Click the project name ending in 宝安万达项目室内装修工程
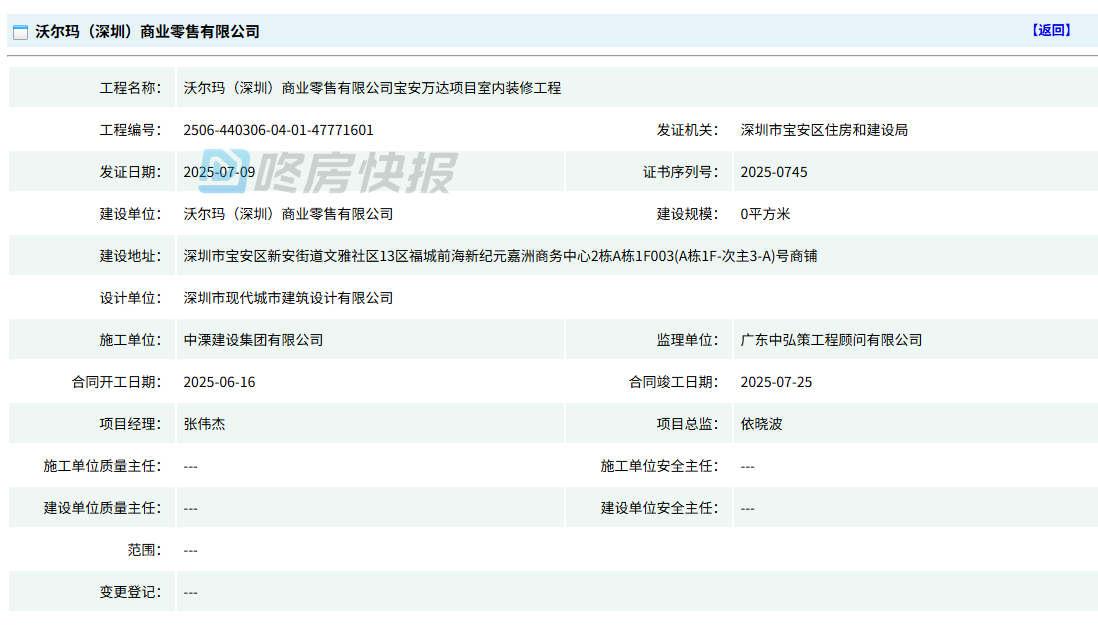The image size is (1098, 634). pos(373,88)
